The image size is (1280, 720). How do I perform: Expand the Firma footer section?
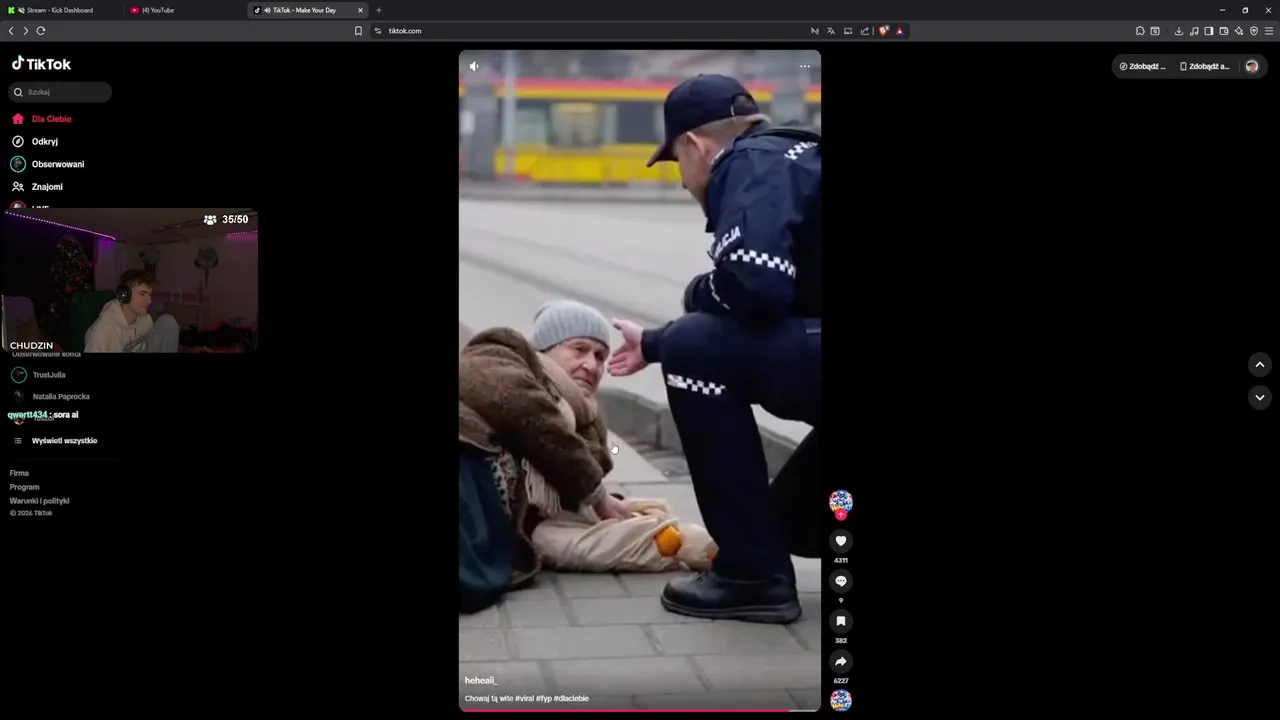point(19,473)
